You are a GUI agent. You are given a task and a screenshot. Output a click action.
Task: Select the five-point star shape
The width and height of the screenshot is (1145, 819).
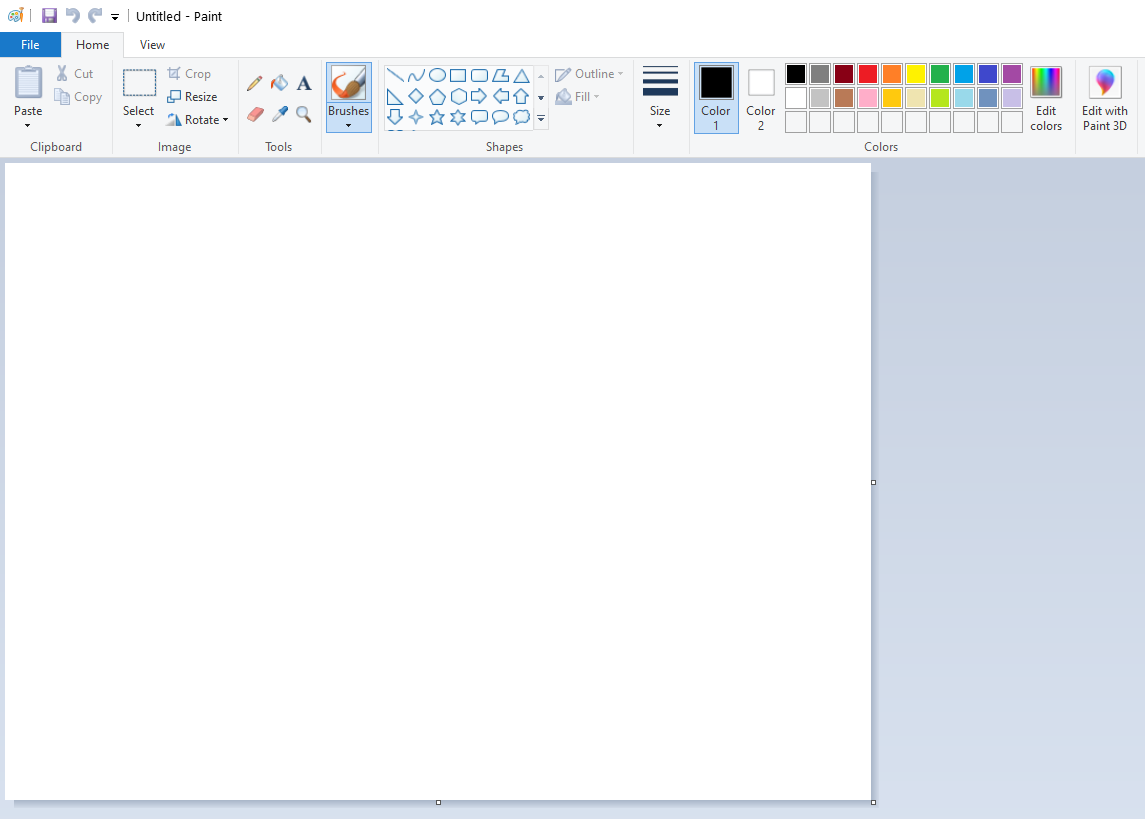click(x=437, y=117)
